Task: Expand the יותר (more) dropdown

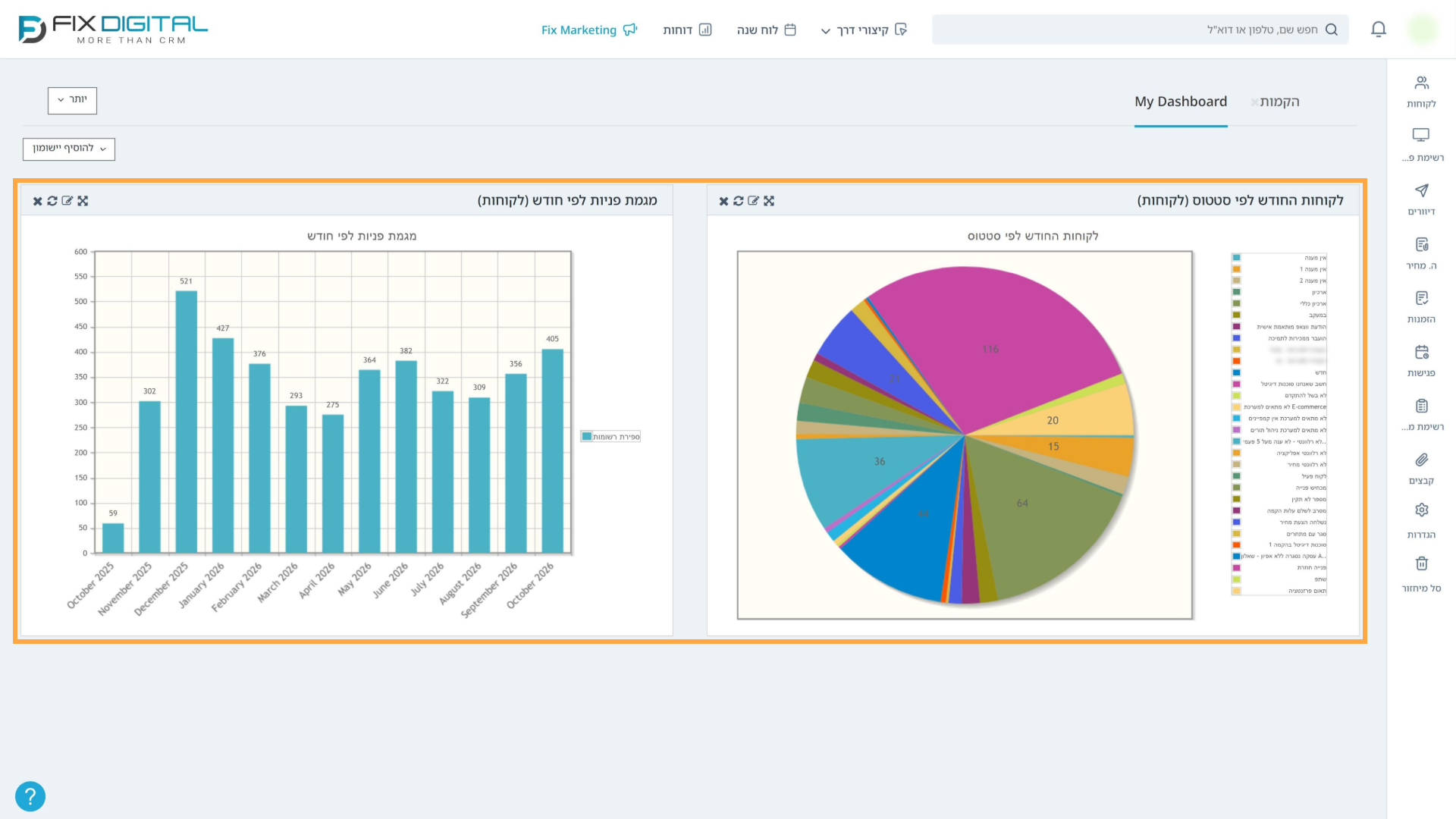Action: (72, 100)
